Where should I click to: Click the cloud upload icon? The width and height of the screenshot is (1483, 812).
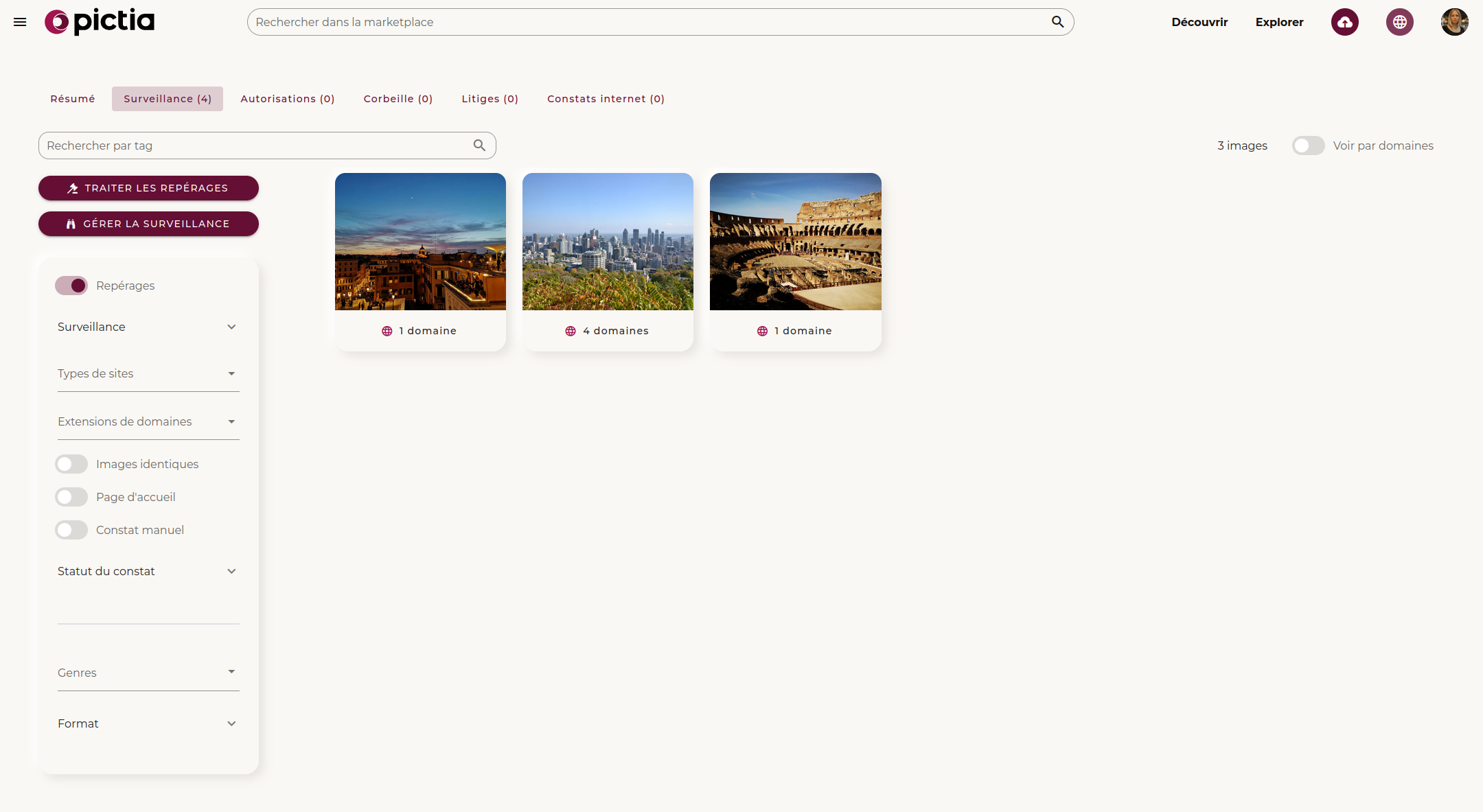1344,22
